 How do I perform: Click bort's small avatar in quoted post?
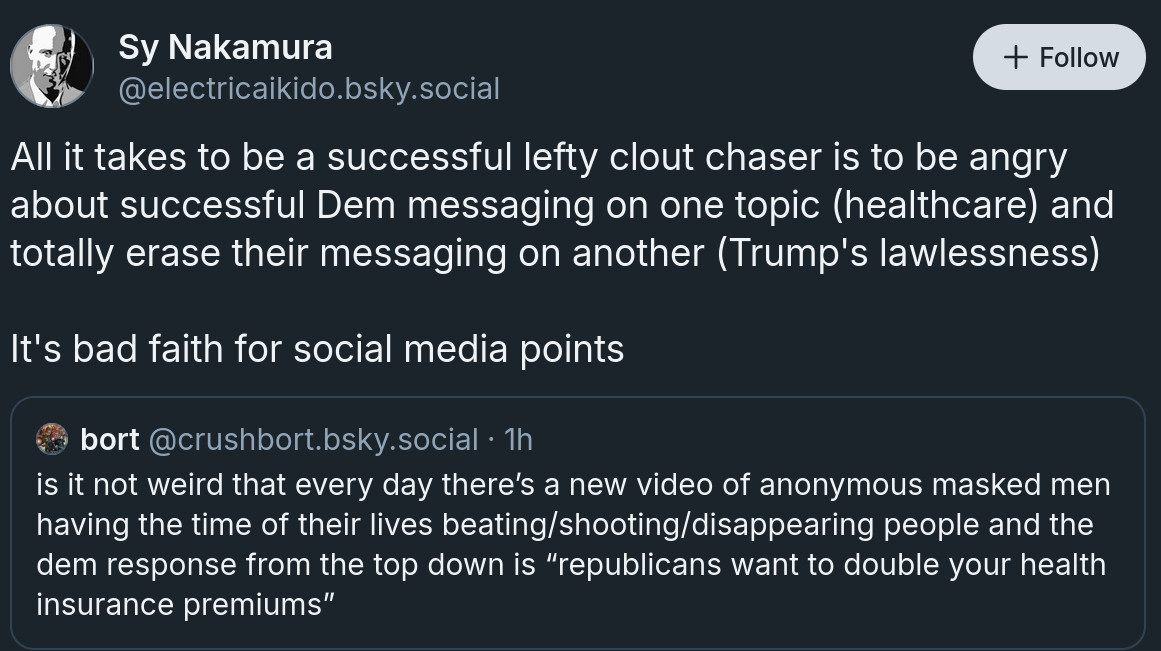pos(52,439)
